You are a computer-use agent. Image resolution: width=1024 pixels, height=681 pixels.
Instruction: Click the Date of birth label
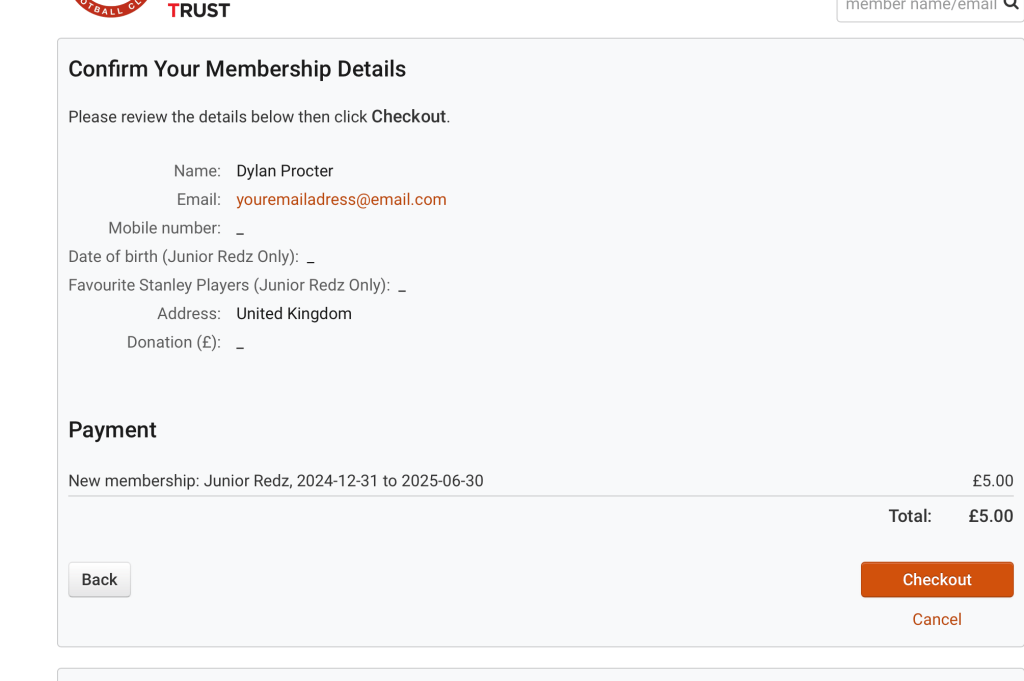(183, 257)
